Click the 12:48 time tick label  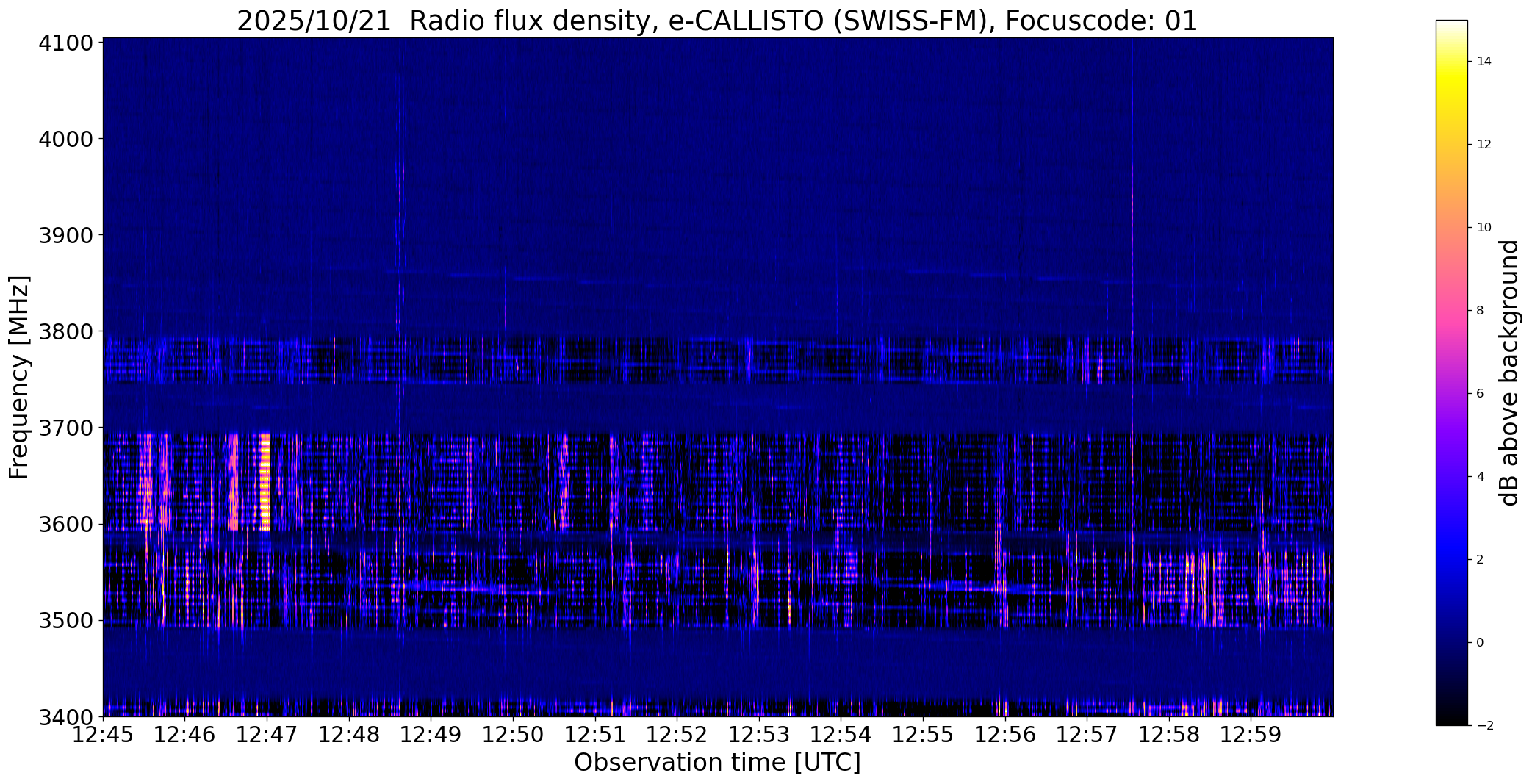pos(349,735)
